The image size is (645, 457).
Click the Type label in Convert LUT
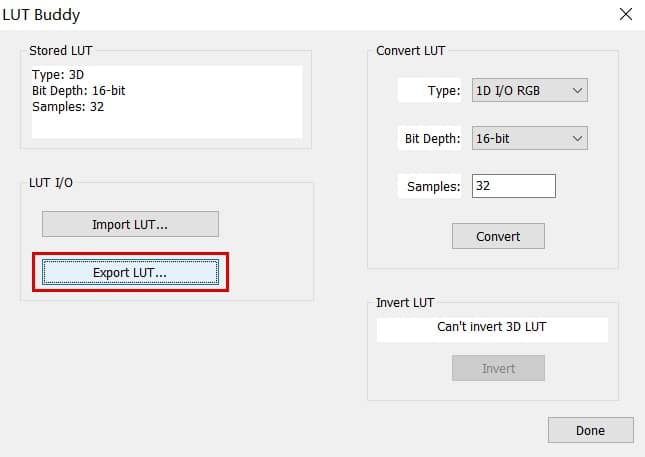click(x=443, y=91)
